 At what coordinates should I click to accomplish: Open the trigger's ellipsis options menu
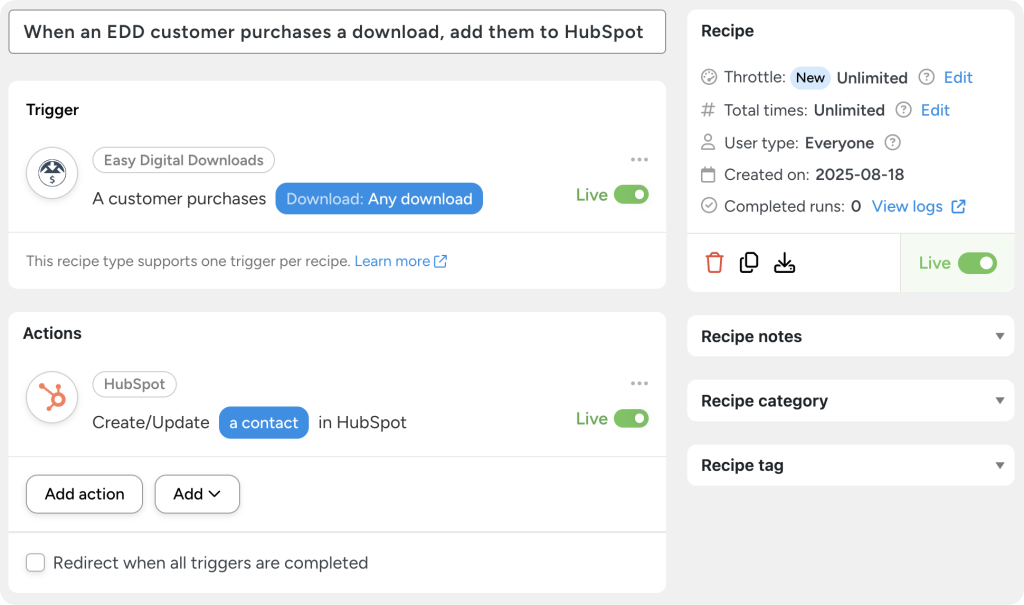[639, 159]
